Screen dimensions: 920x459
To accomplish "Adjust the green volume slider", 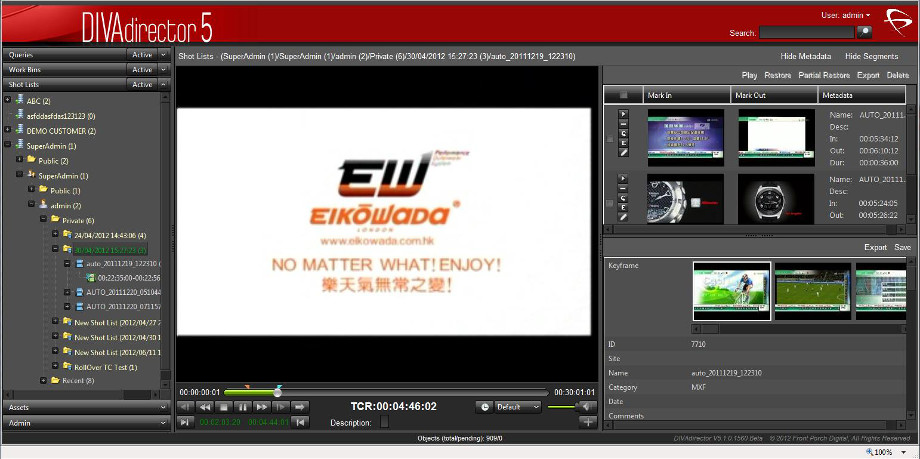I will 563,406.
